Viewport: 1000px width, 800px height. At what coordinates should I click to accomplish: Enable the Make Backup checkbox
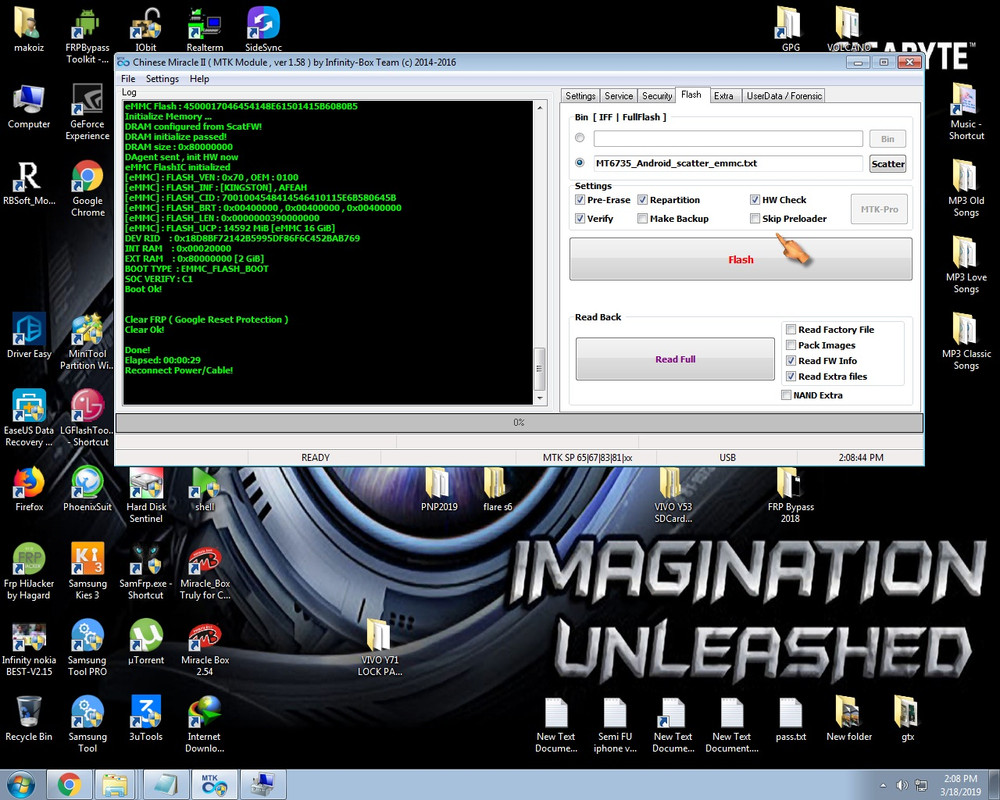[x=642, y=218]
